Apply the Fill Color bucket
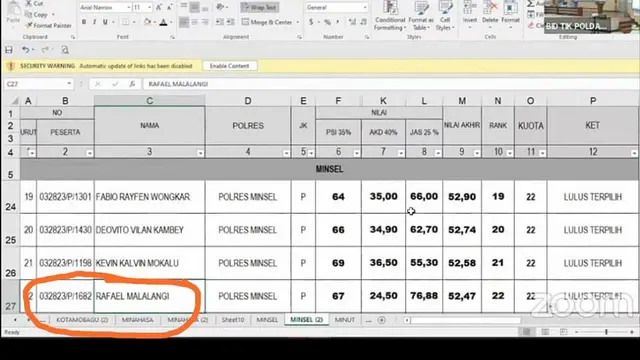The image size is (640, 360). (147, 22)
